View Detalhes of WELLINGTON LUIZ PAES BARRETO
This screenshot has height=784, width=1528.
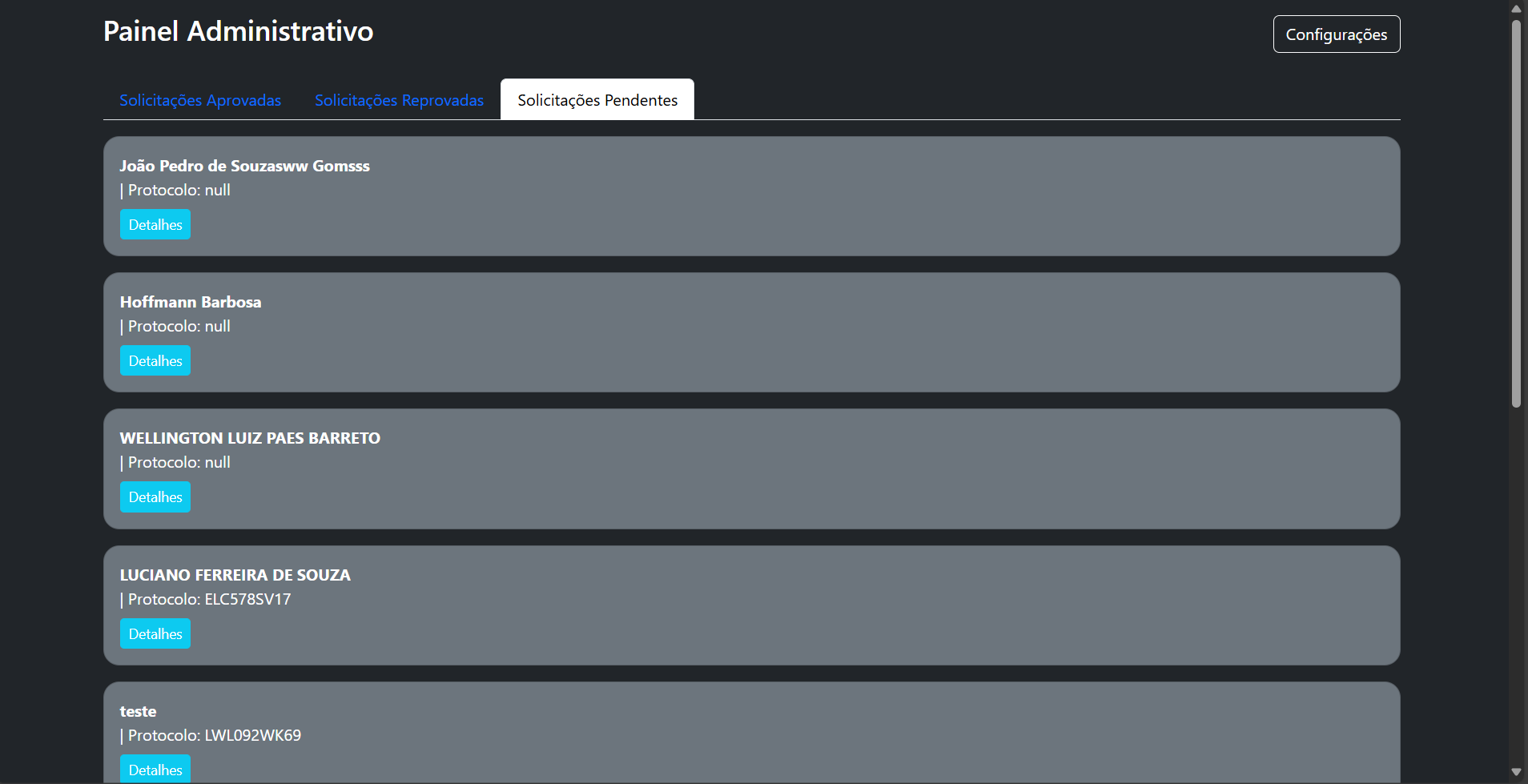point(155,497)
